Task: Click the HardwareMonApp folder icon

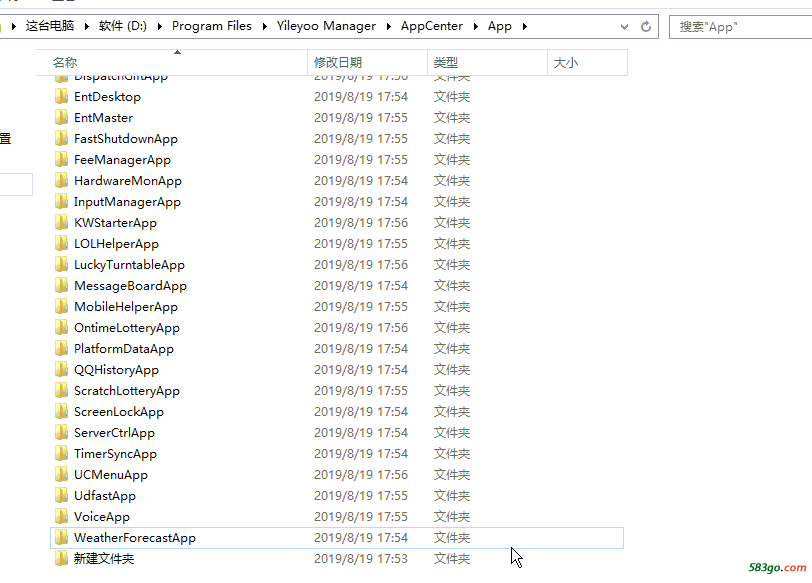Action: (x=62, y=181)
